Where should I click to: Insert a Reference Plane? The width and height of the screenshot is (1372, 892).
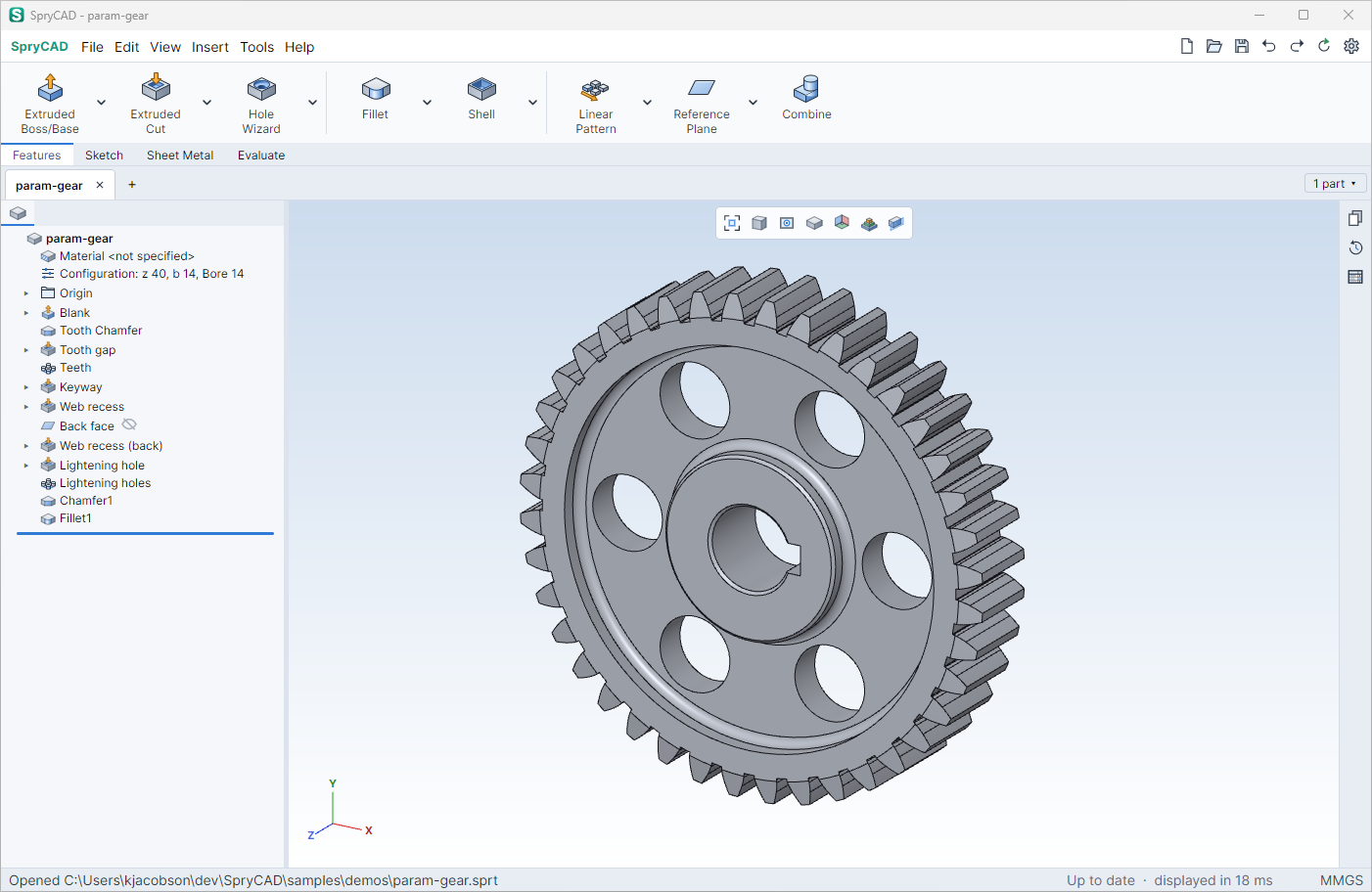click(x=702, y=104)
